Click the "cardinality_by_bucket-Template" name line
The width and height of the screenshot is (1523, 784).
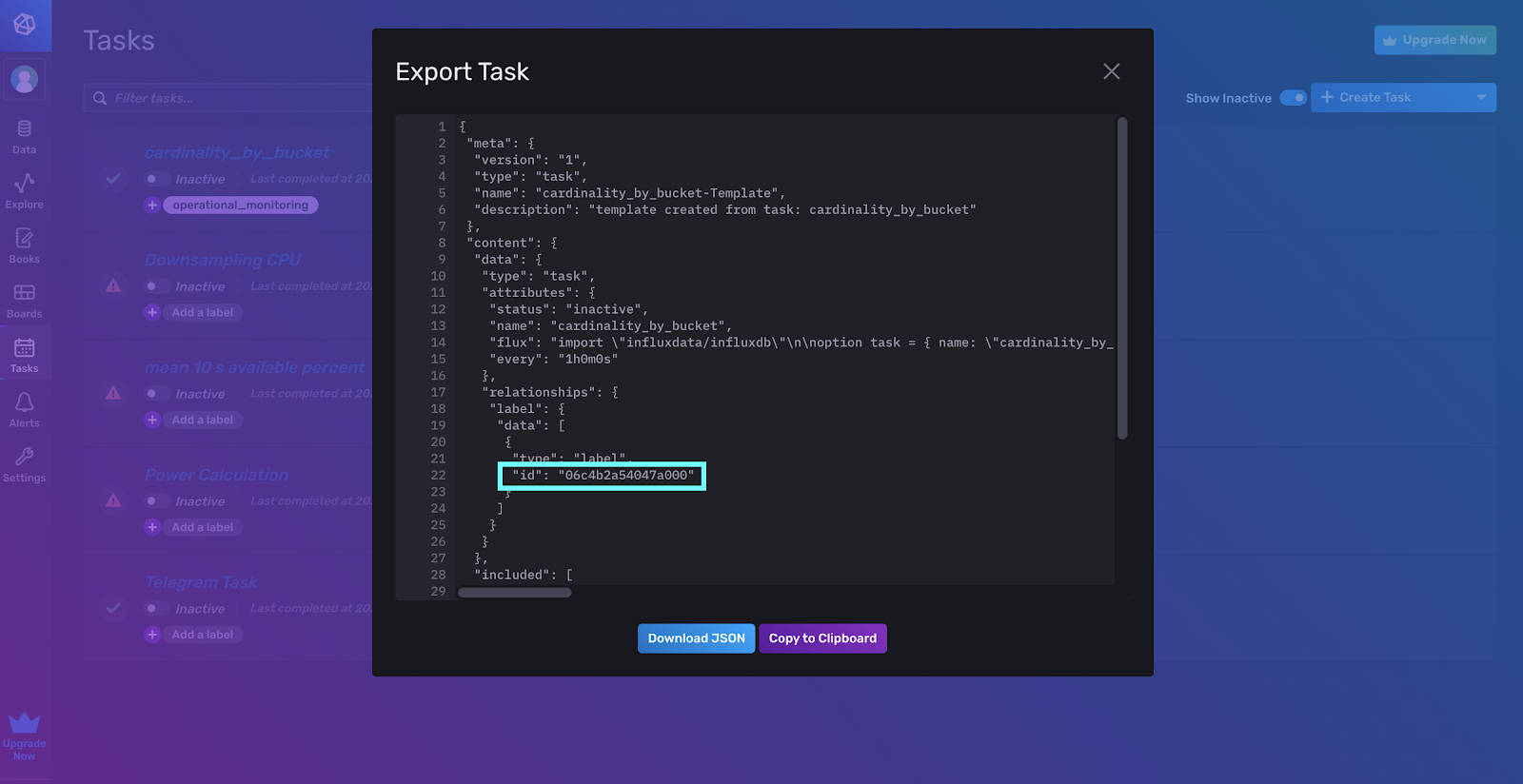pyautogui.click(x=629, y=193)
